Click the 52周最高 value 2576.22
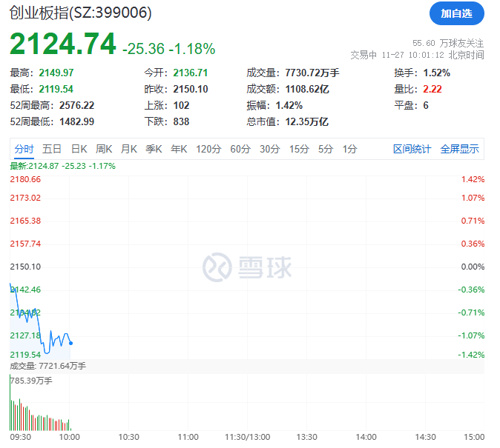Viewport: 500px width, 448px height. (x=77, y=105)
